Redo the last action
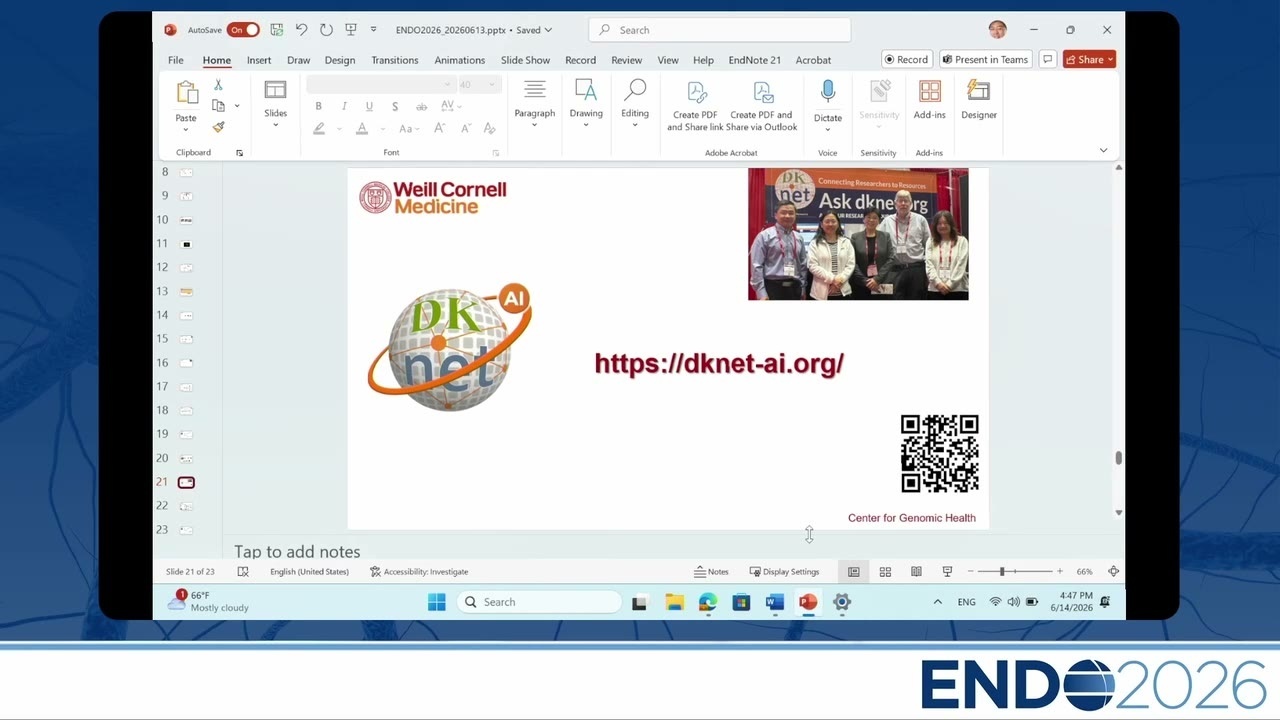Screen dimensions: 1280x720 tap(326, 30)
